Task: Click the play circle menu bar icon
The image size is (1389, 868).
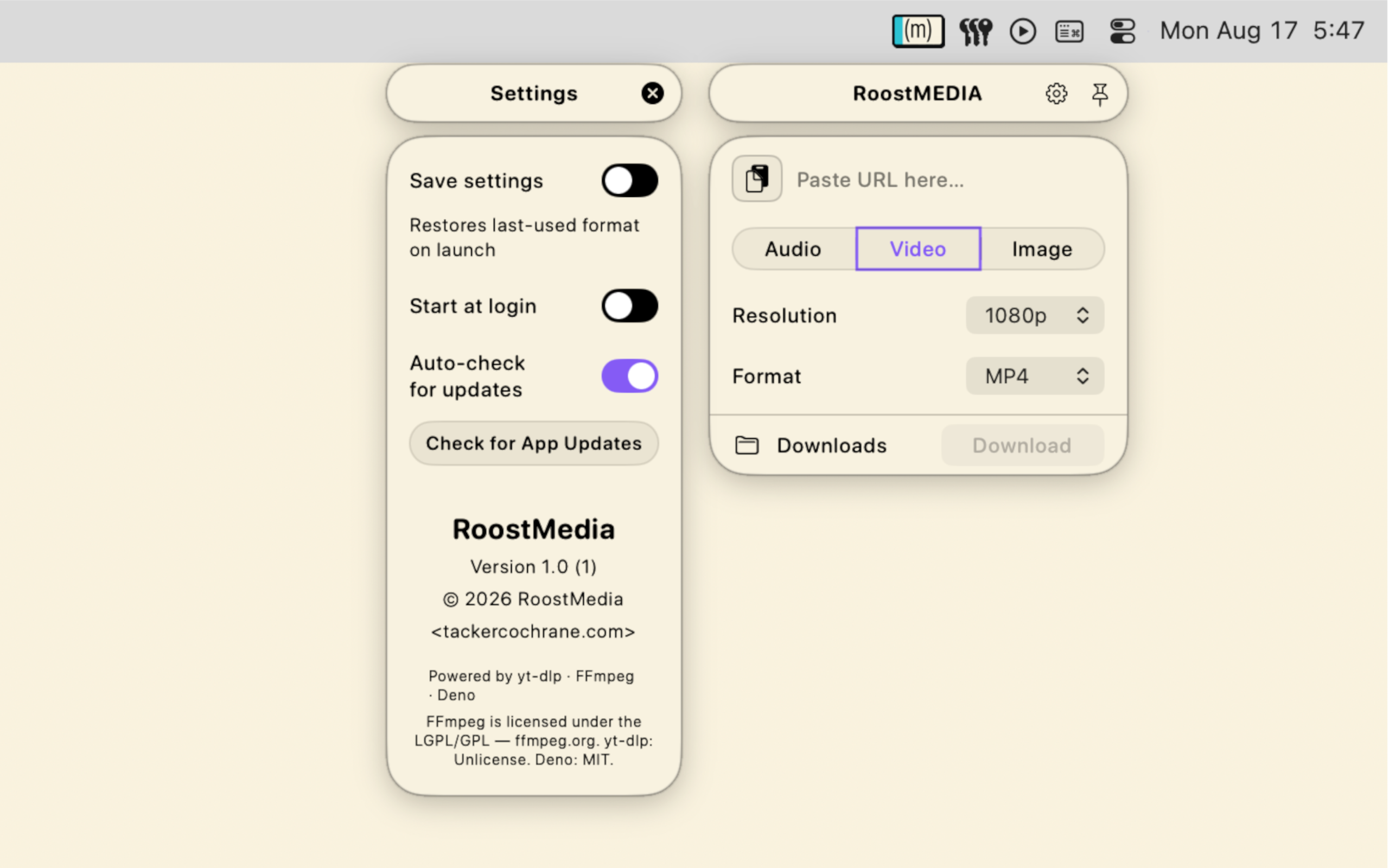Action: click(1023, 31)
